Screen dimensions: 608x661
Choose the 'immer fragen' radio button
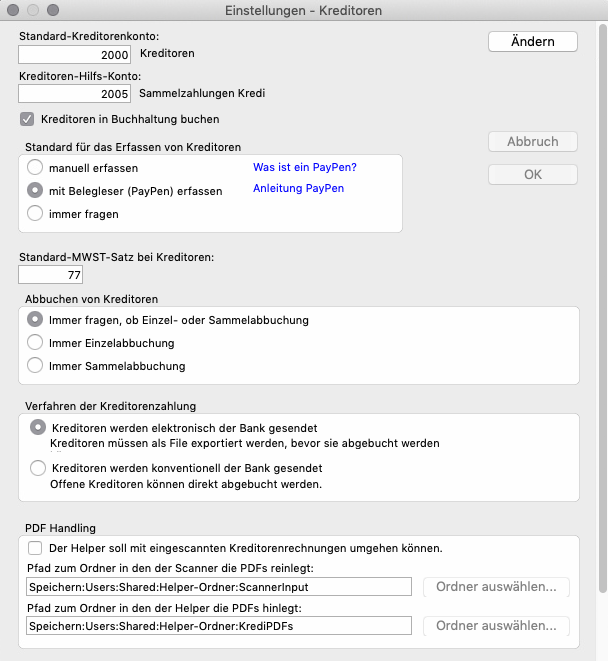click(36, 213)
